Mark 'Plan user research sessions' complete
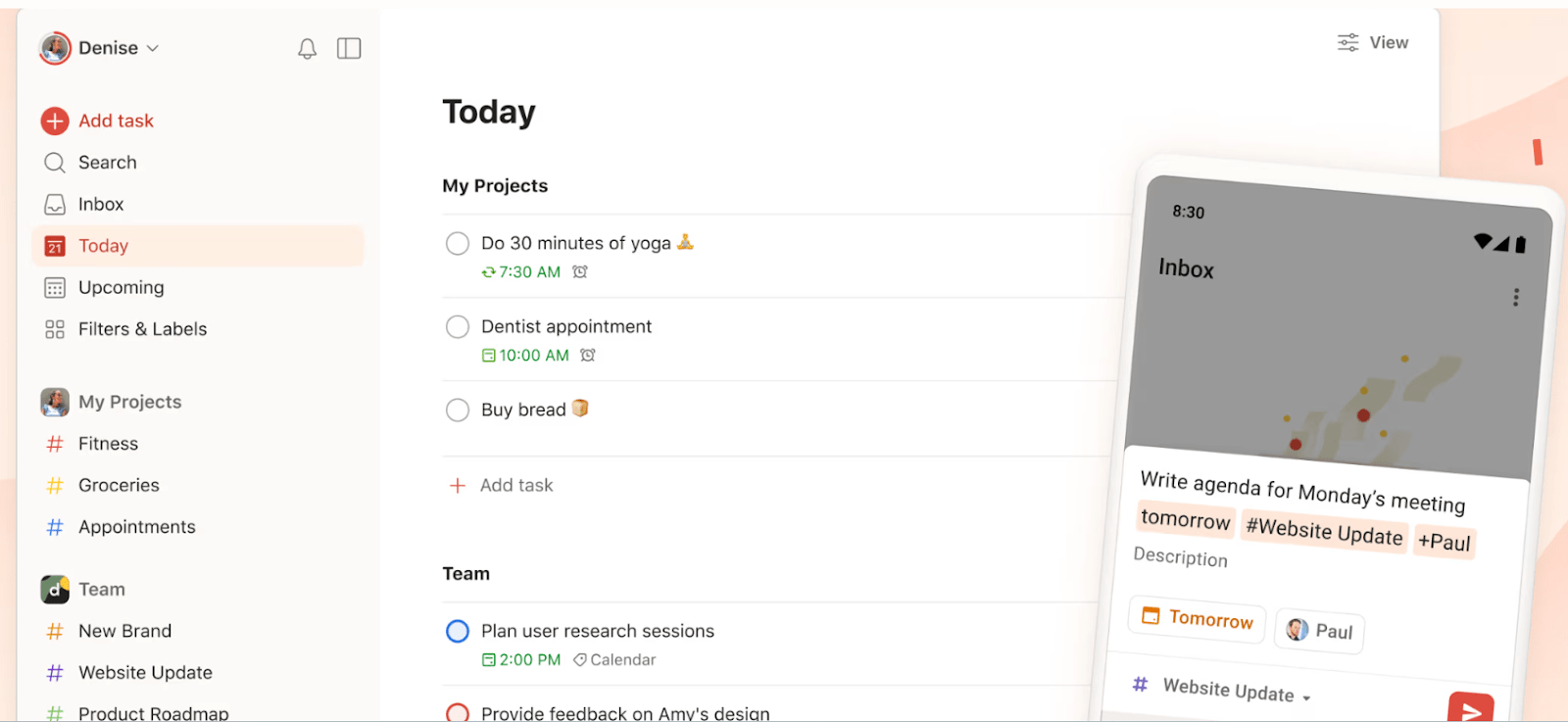This screenshot has height=722, width=1568. coord(457,631)
